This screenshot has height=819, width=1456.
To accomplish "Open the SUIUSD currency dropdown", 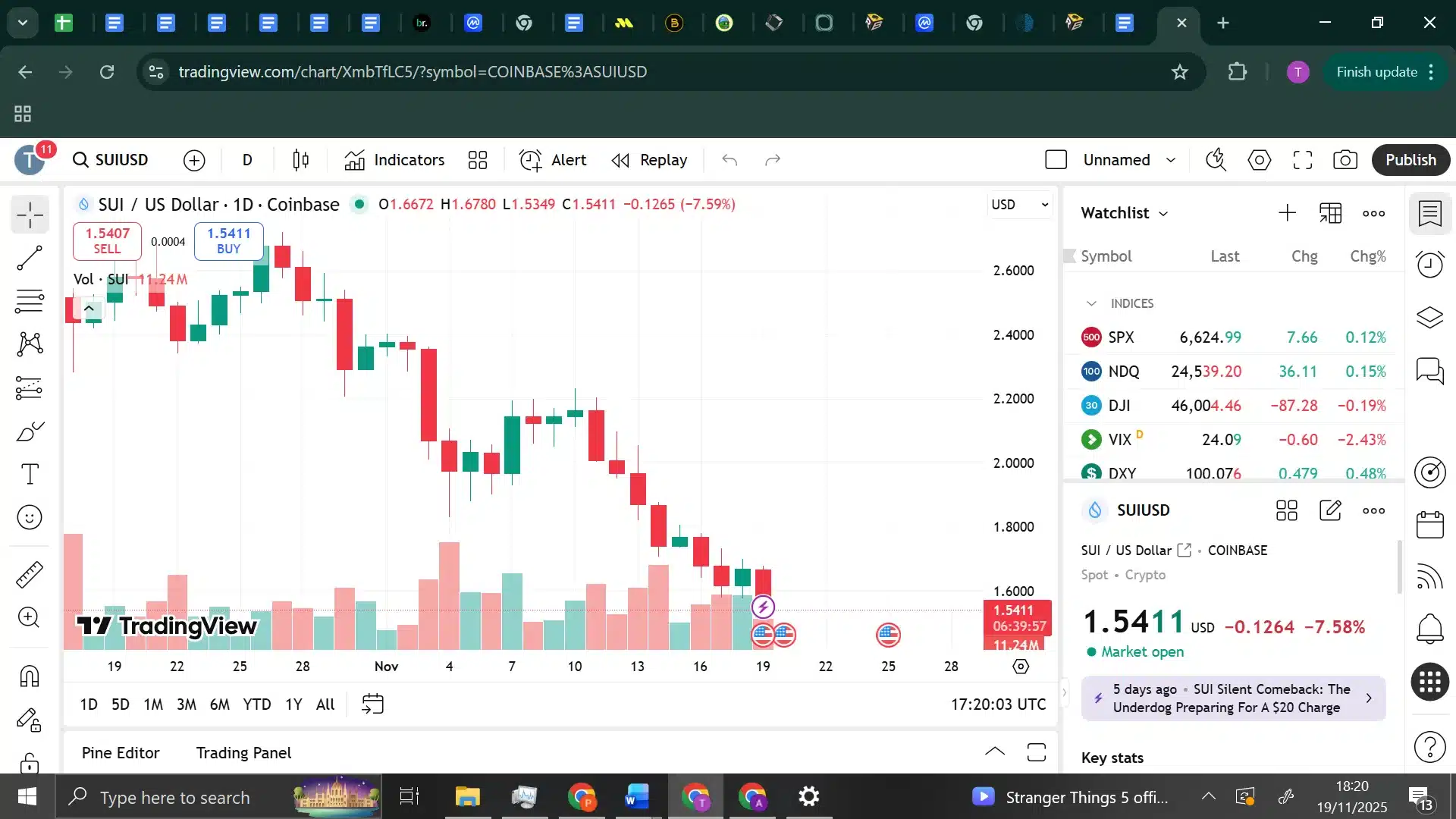I will click(1020, 204).
